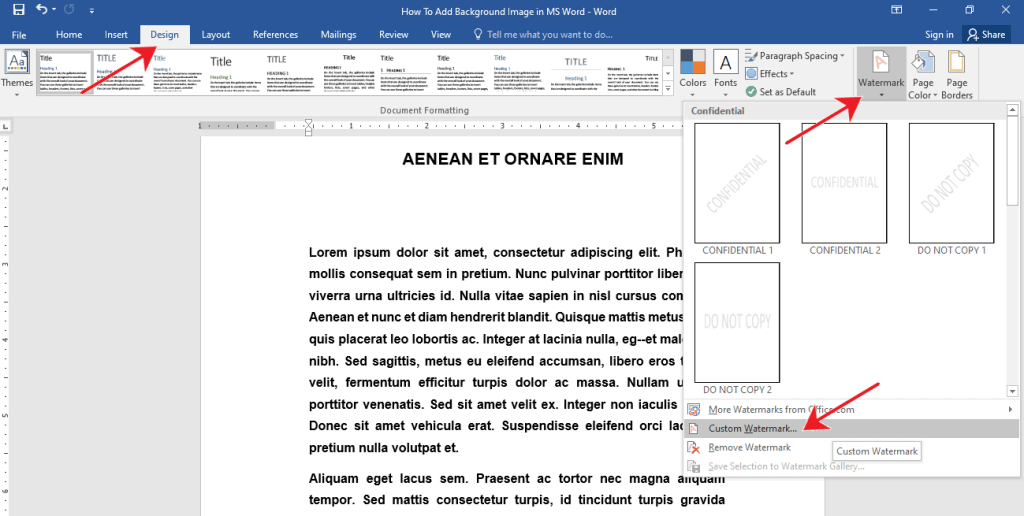The height and width of the screenshot is (516, 1024).
Task: Click Set as Default
Action: (781, 92)
